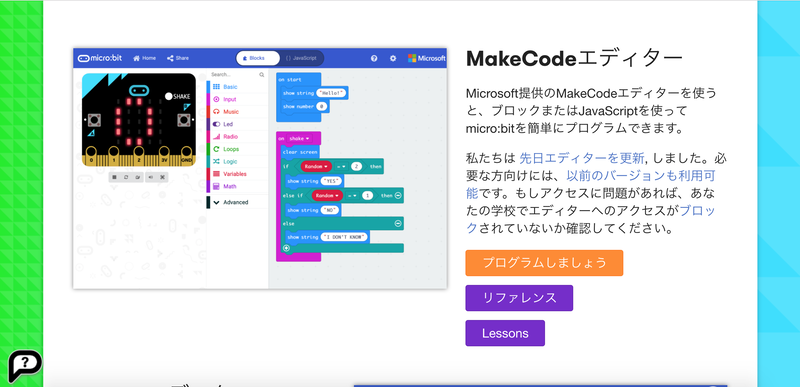This screenshot has width=800, height=387.
Task: Open the Loops toolbox category
Action: [237, 149]
